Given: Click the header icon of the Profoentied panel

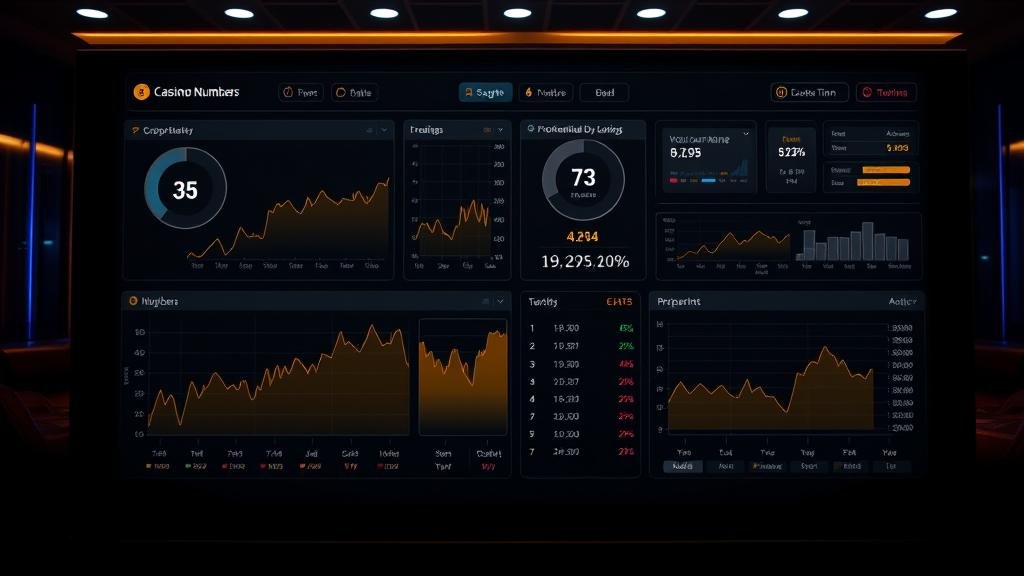Looking at the screenshot, I should (529, 129).
